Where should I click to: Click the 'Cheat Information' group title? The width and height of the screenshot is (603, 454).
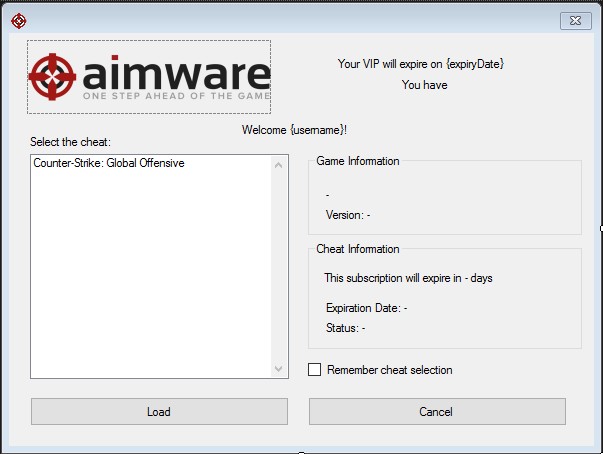(358, 249)
